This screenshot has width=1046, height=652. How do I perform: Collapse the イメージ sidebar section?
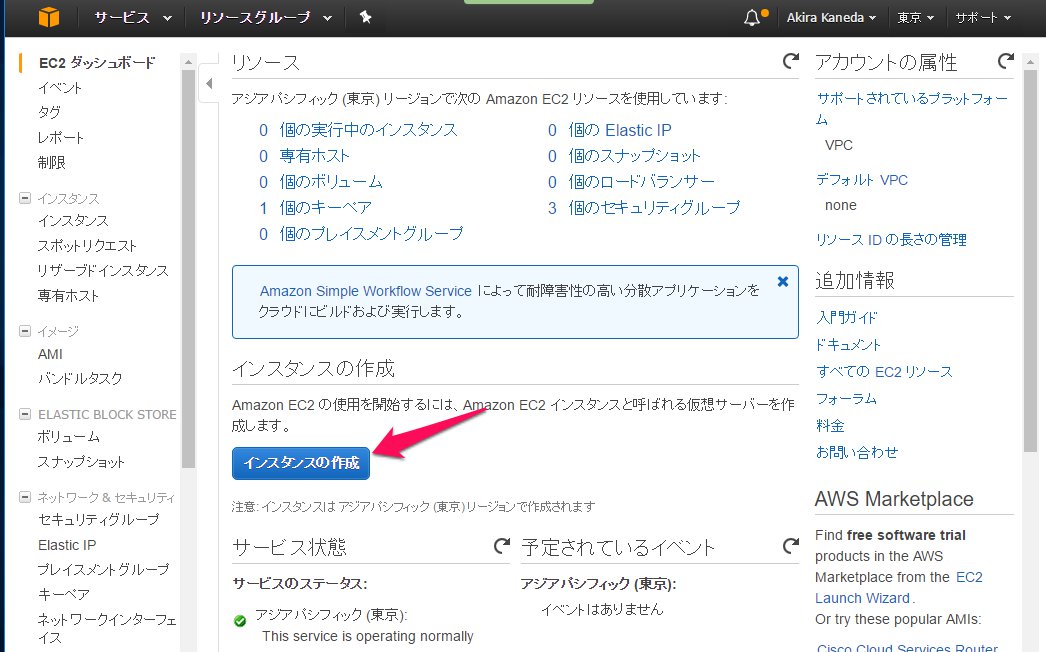[25, 331]
